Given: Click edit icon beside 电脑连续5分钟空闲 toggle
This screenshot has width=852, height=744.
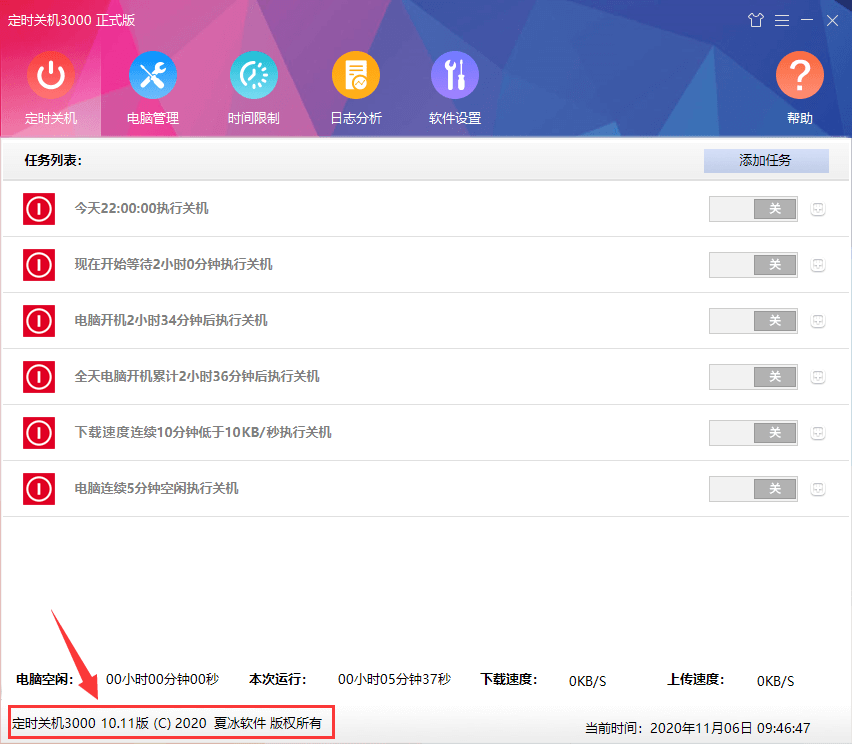Looking at the screenshot, I should 818,489.
